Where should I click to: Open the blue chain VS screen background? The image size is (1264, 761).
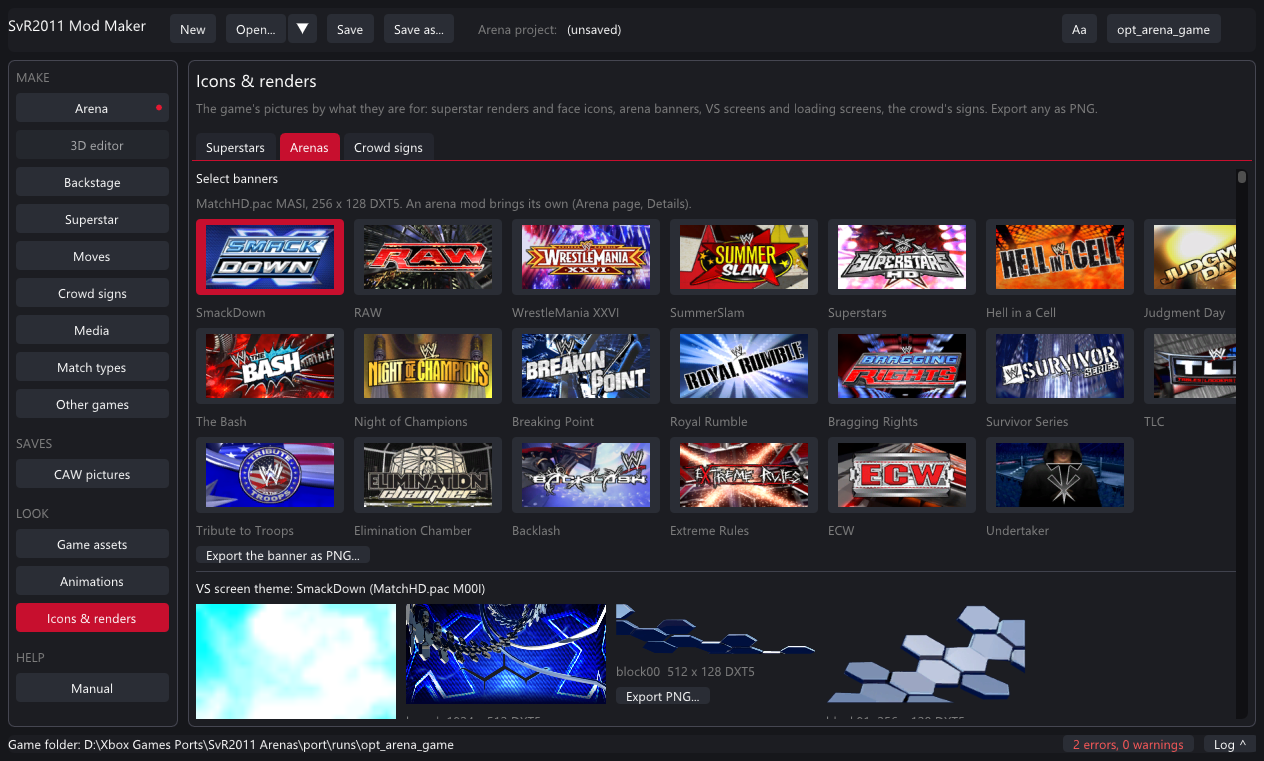pyautogui.click(x=506, y=654)
